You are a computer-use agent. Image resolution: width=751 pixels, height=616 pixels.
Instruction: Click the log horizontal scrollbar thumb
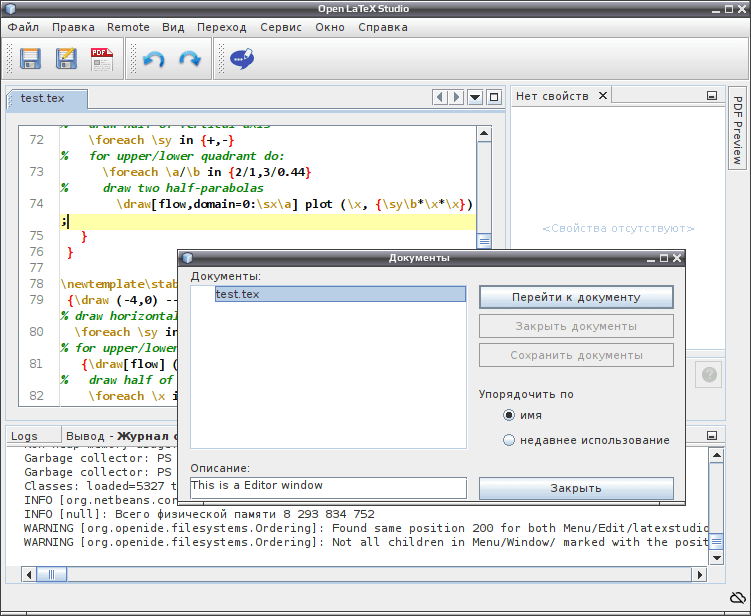coord(52,574)
